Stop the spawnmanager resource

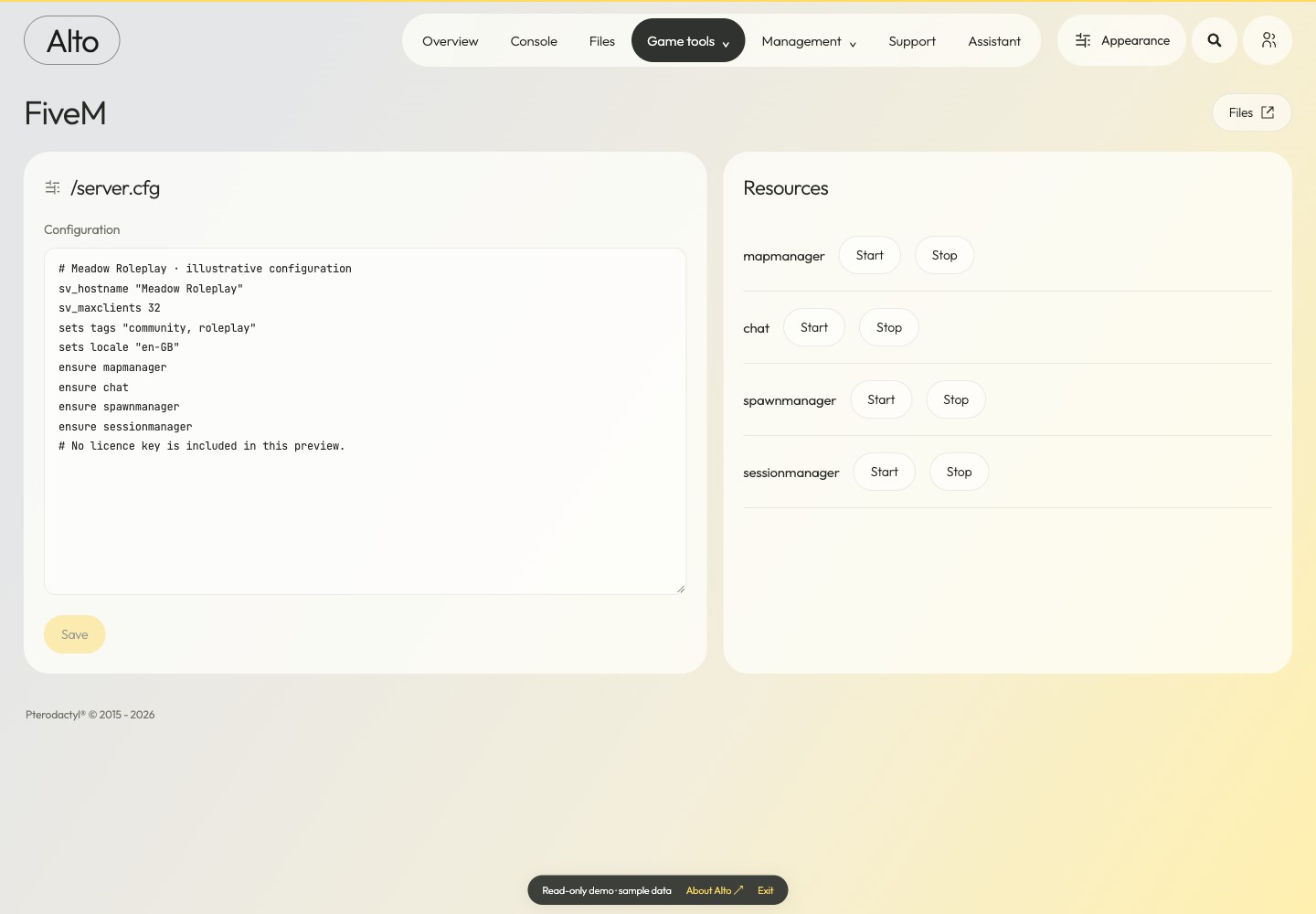956,399
